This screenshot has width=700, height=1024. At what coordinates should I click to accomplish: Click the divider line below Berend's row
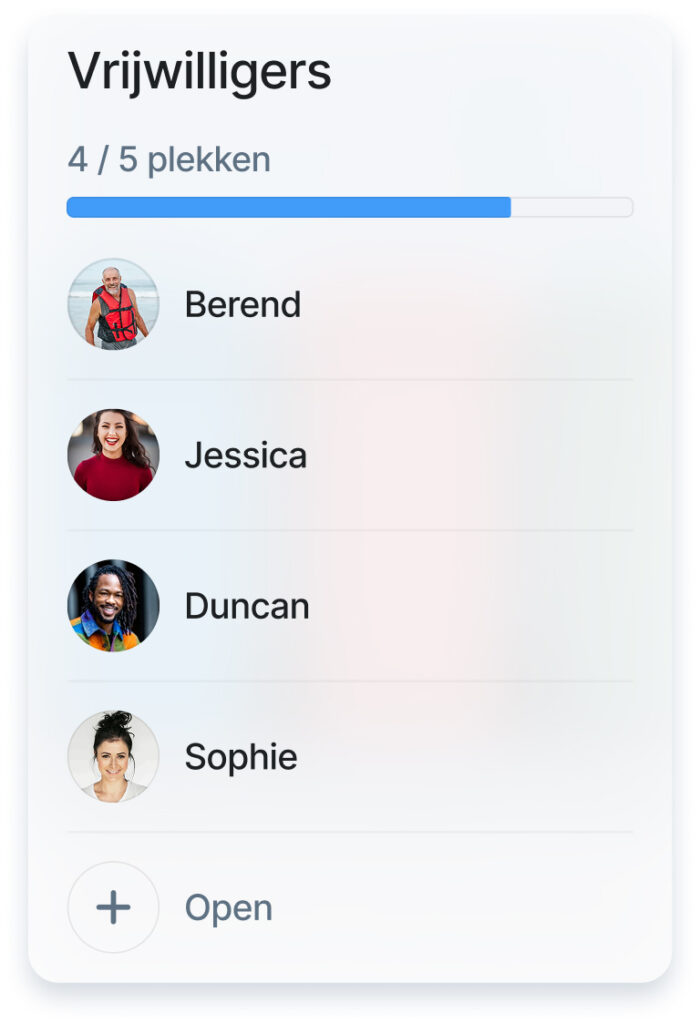tap(350, 380)
